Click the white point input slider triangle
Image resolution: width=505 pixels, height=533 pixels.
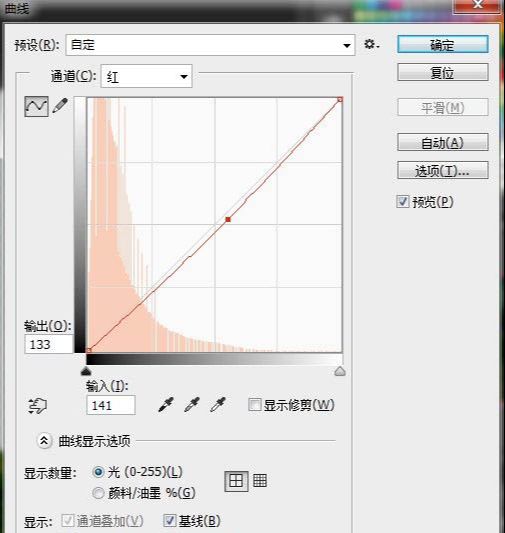[x=340, y=371]
